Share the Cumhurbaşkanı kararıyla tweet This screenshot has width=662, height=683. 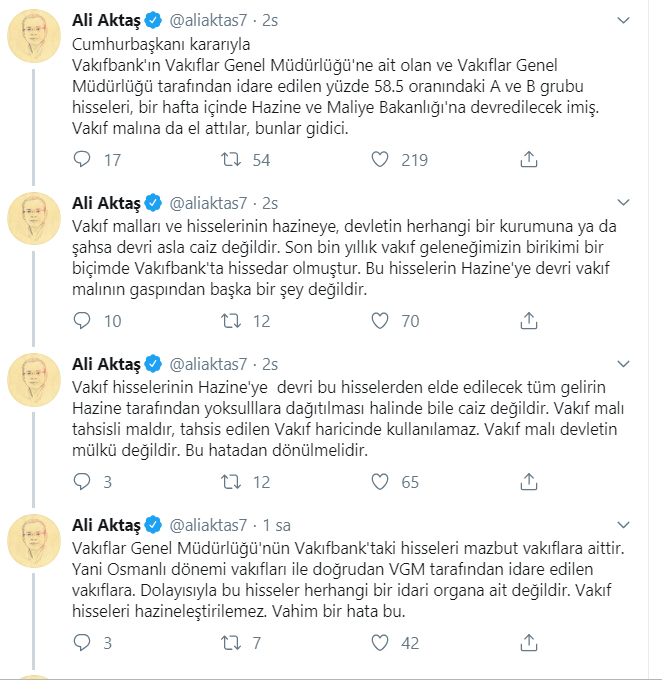click(528, 160)
